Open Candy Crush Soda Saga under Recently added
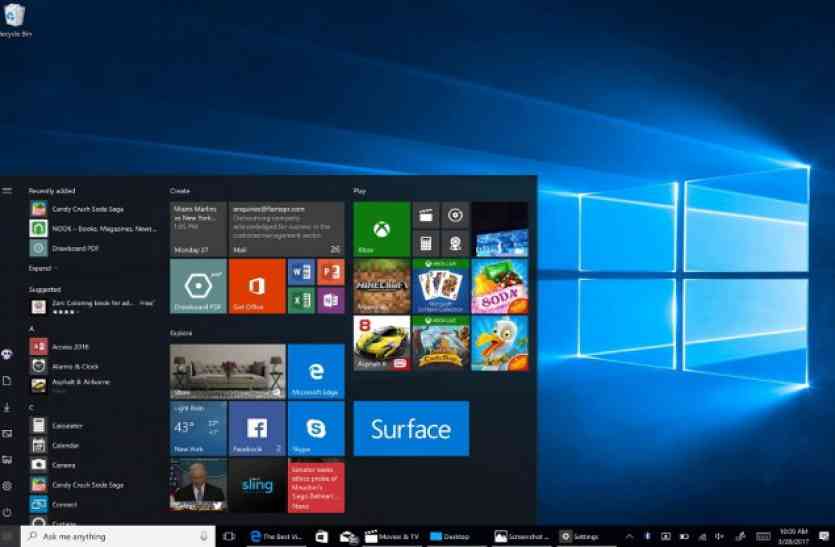The width and height of the screenshot is (835, 547). point(93,209)
